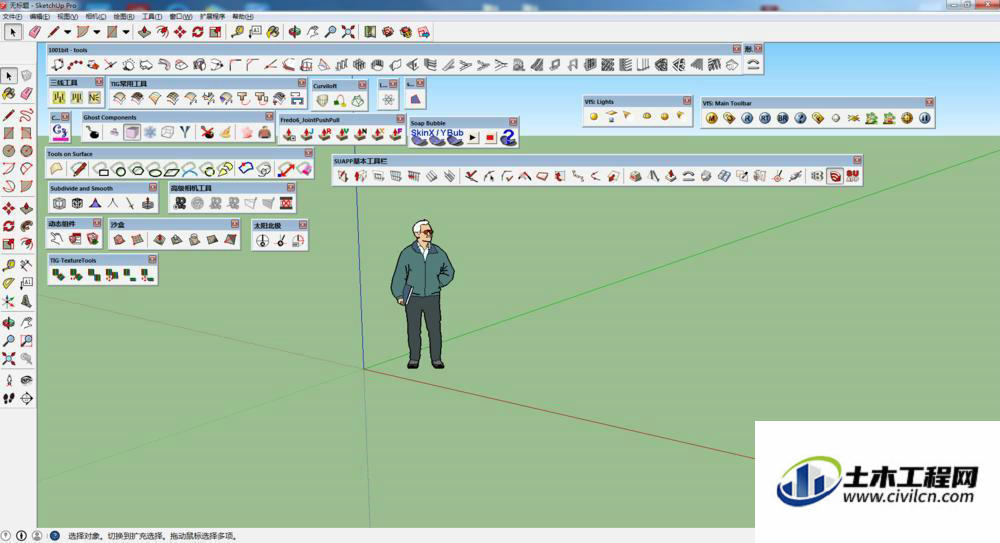Select the Polygon tool in the left palette
This screenshot has height=543, width=1000.
tap(26, 151)
